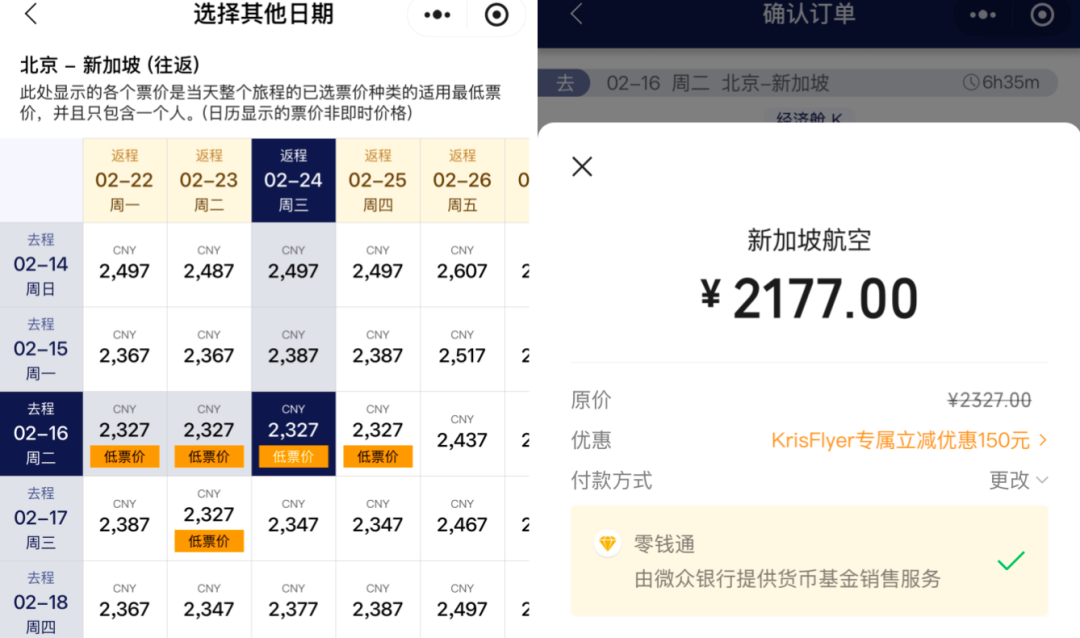Tap the close circle icon on confirm order page
The height and width of the screenshot is (638, 1080).
(x=1042, y=14)
